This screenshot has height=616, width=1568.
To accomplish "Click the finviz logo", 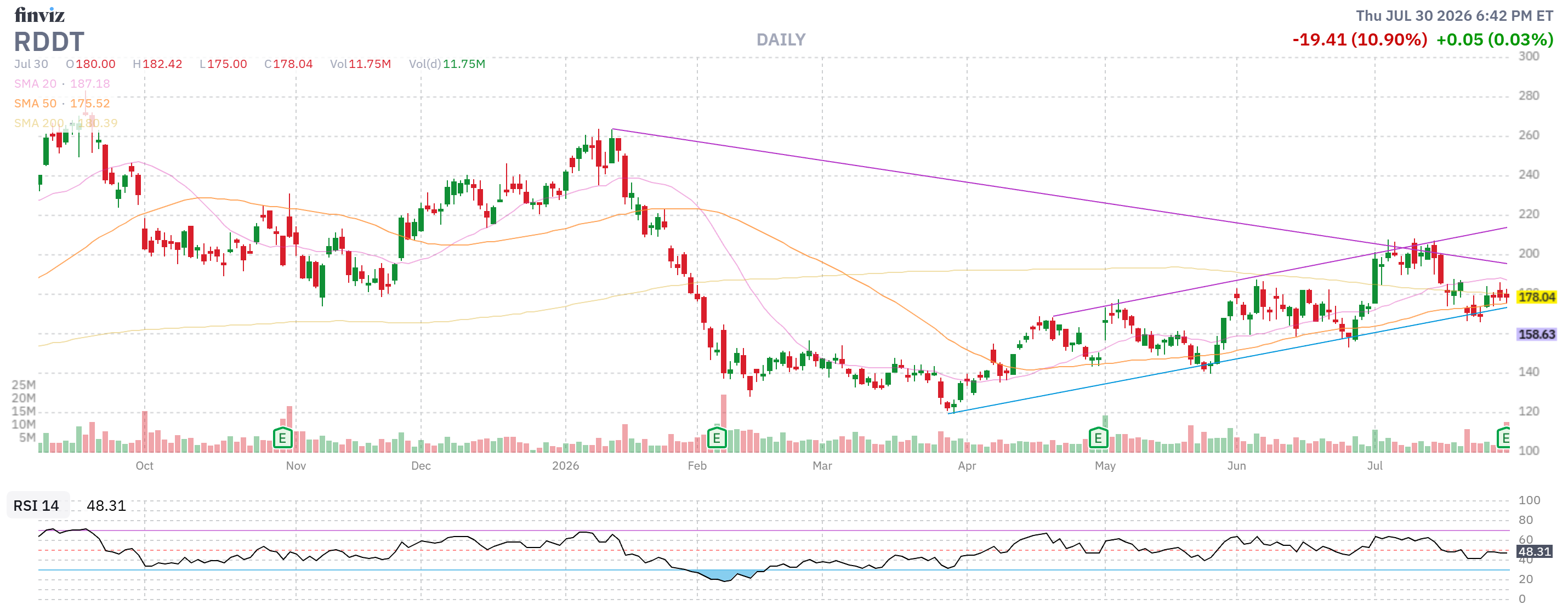I will [39, 15].
